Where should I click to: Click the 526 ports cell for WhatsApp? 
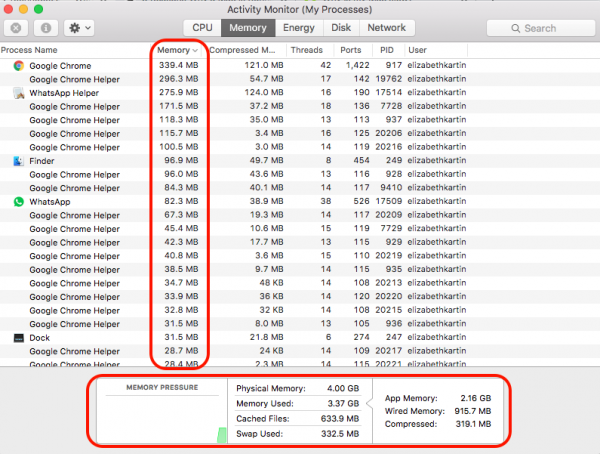coord(362,201)
